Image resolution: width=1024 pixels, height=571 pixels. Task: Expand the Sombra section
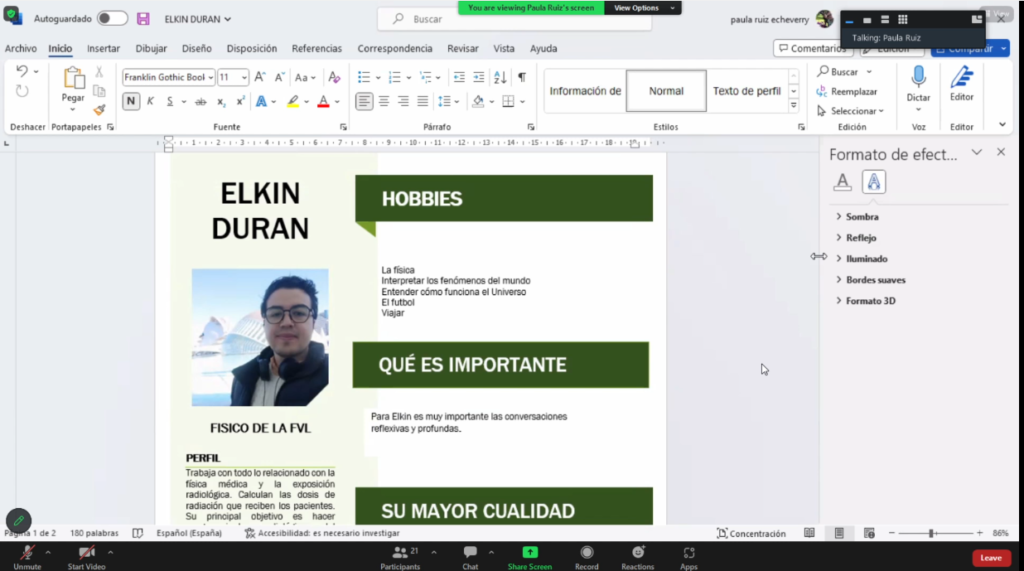point(860,217)
